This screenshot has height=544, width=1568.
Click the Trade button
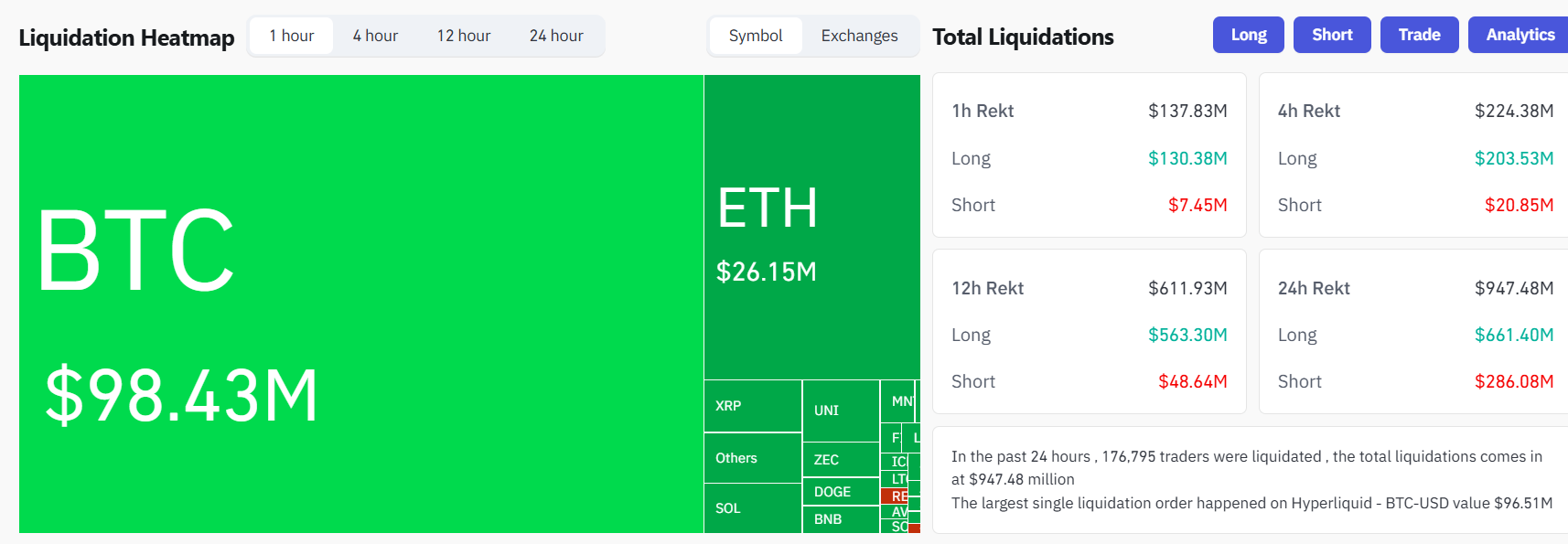click(x=1419, y=34)
